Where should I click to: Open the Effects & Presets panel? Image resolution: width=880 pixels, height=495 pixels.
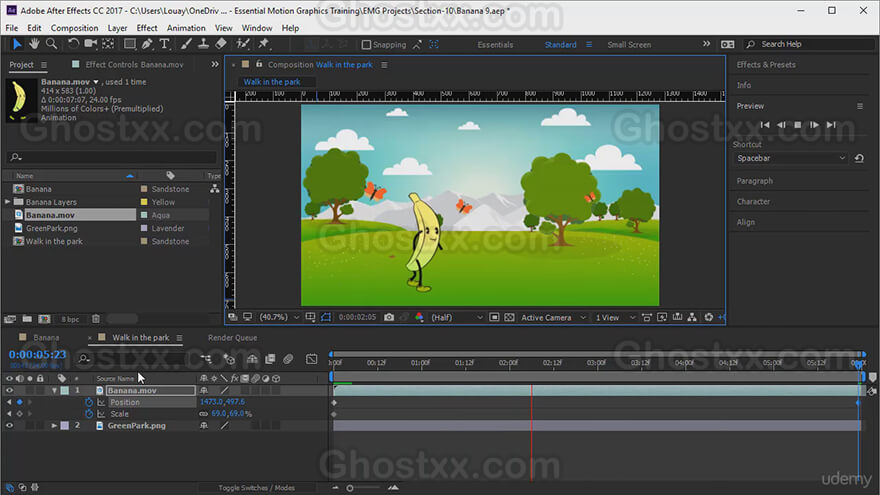point(766,65)
